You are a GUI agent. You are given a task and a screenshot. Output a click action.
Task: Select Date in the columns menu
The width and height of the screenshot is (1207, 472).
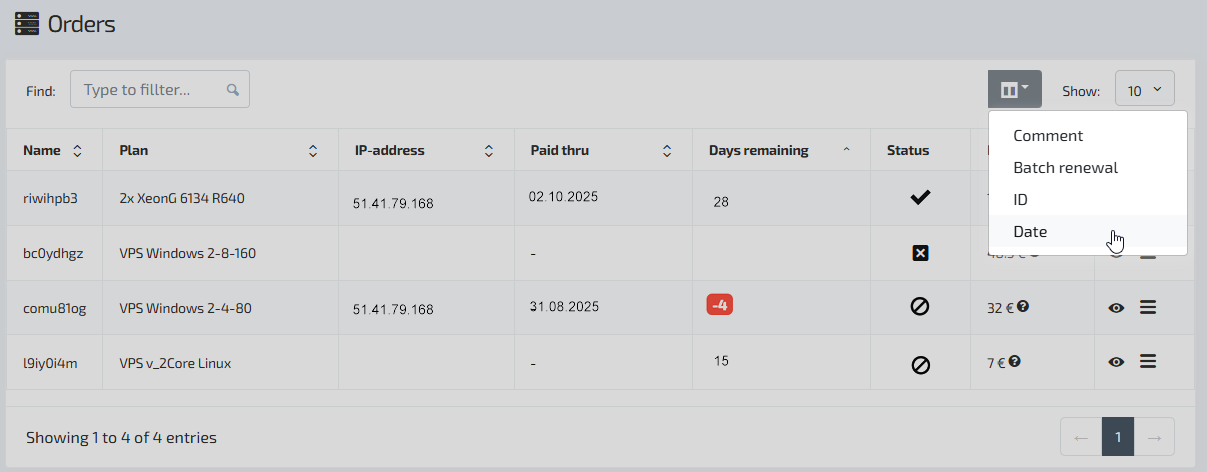(1030, 232)
